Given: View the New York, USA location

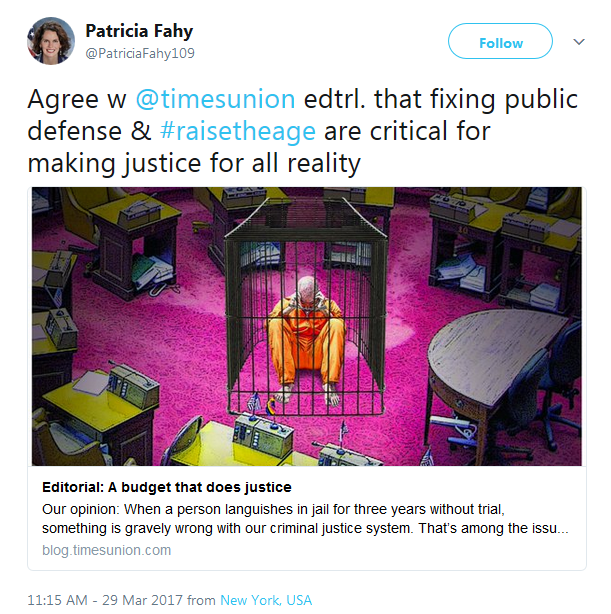Looking at the screenshot, I should point(266,600).
